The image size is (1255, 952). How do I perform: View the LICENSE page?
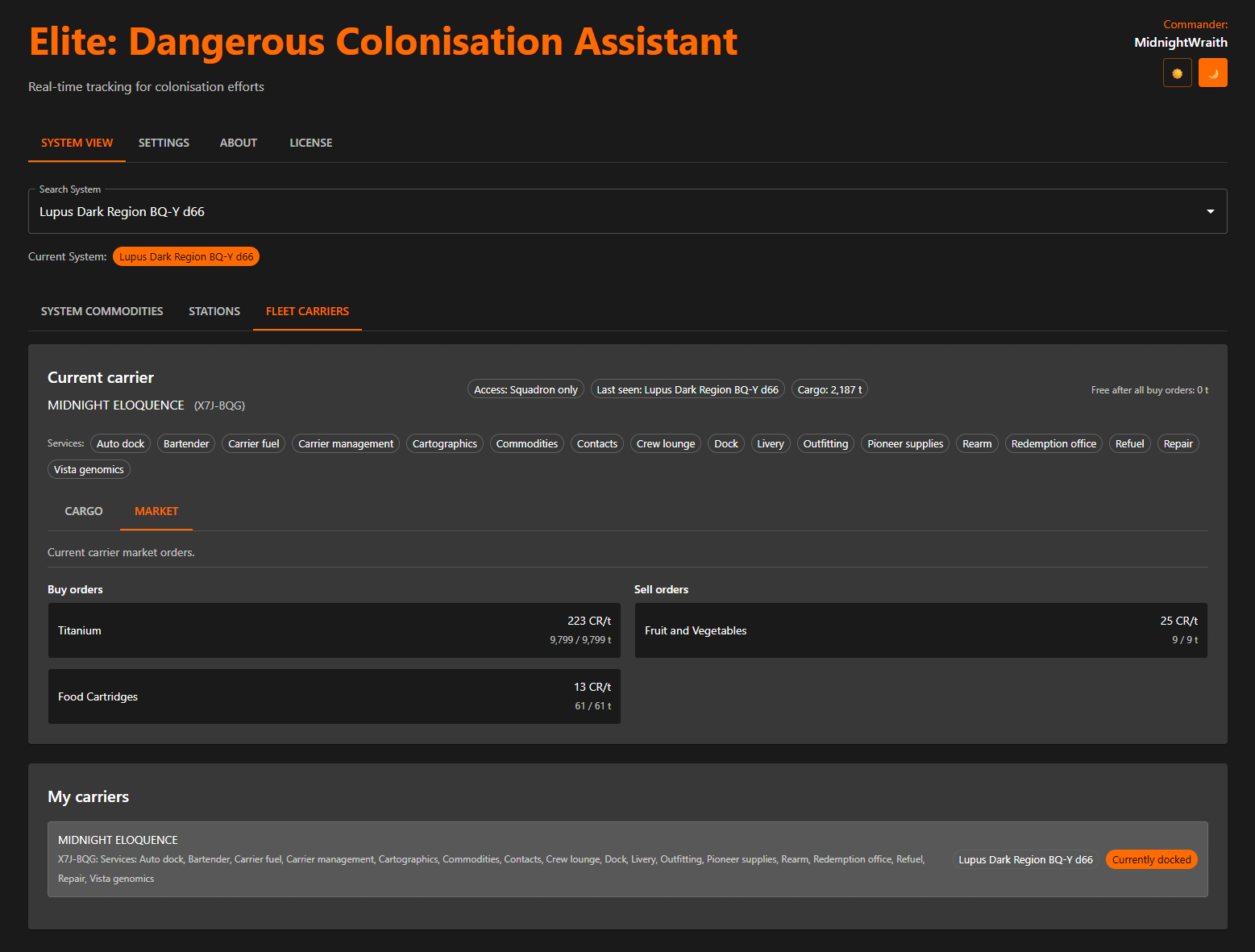[310, 143]
